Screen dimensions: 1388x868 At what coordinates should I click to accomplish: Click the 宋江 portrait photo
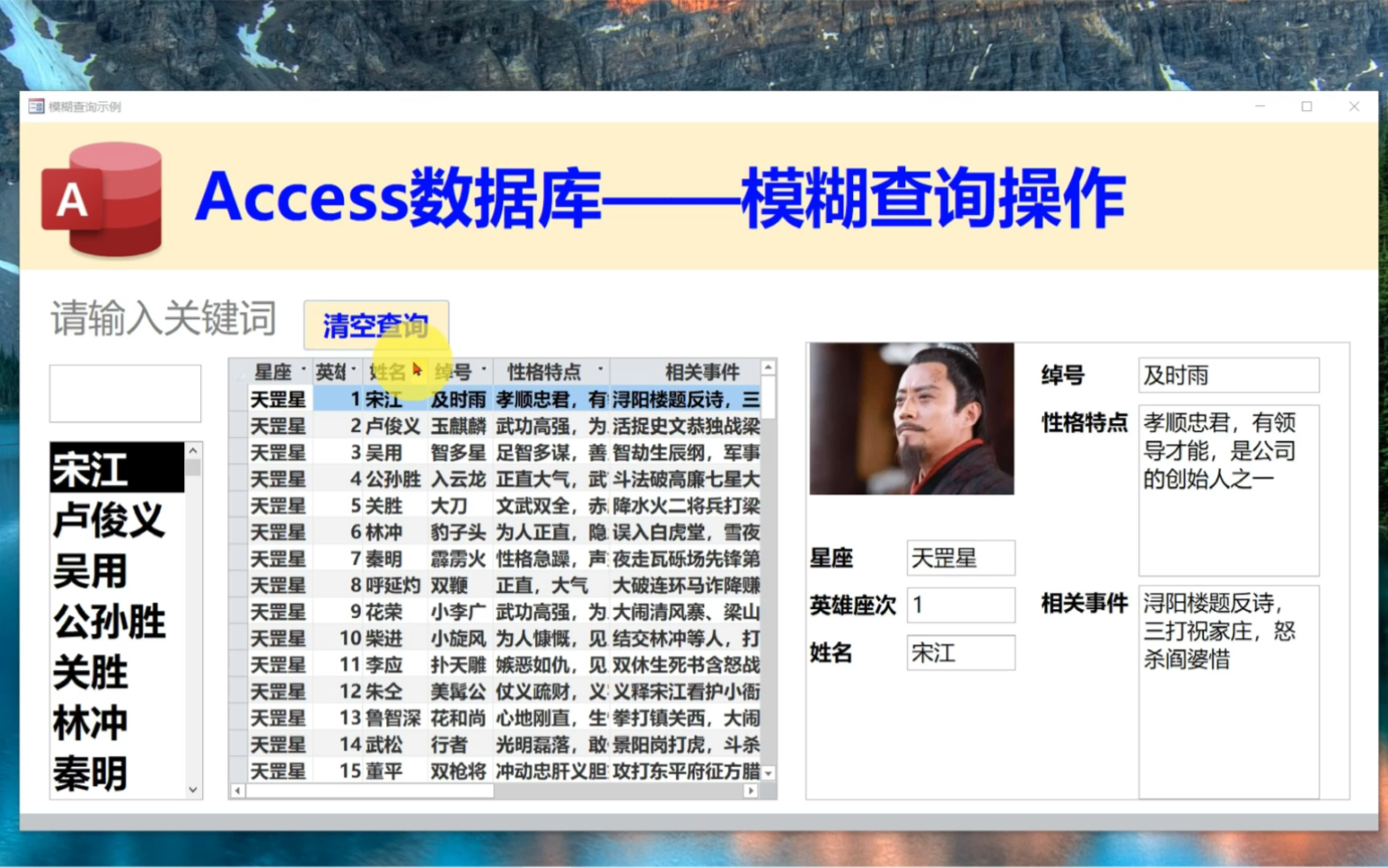[911, 419]
